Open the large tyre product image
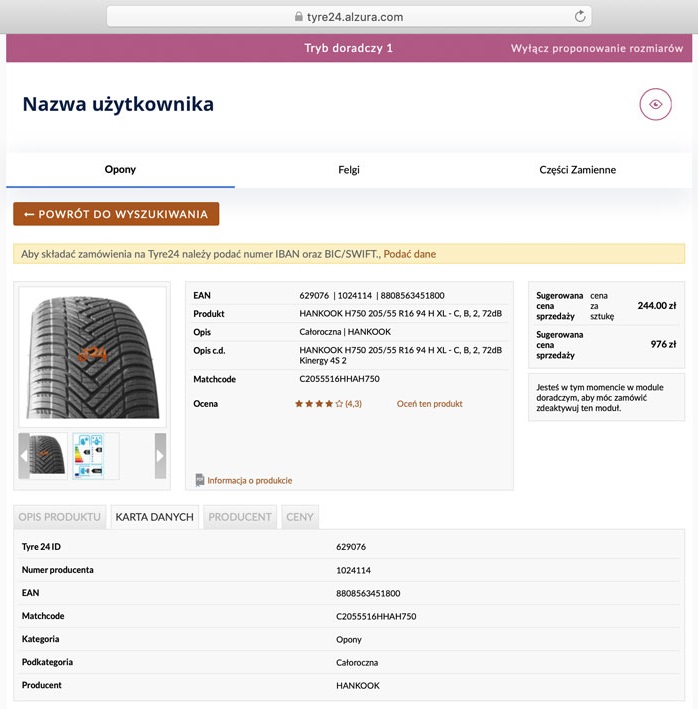This screenshot has height=709, width=698. tap(93, 357)
